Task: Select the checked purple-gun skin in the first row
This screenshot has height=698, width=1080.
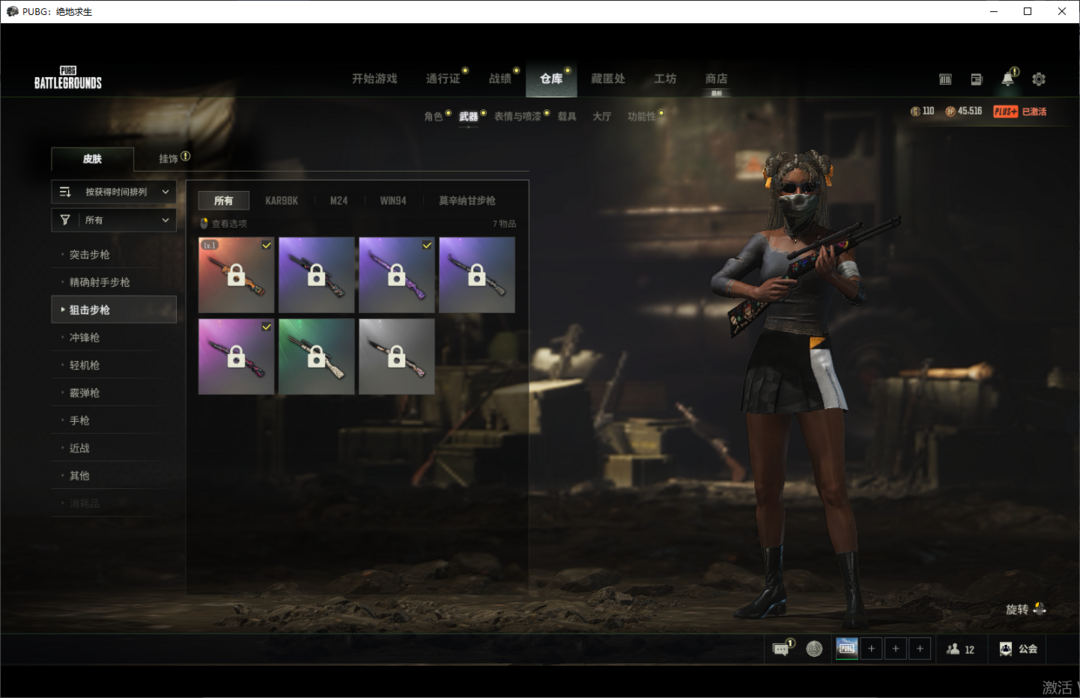Action: (x=397, y=275)
